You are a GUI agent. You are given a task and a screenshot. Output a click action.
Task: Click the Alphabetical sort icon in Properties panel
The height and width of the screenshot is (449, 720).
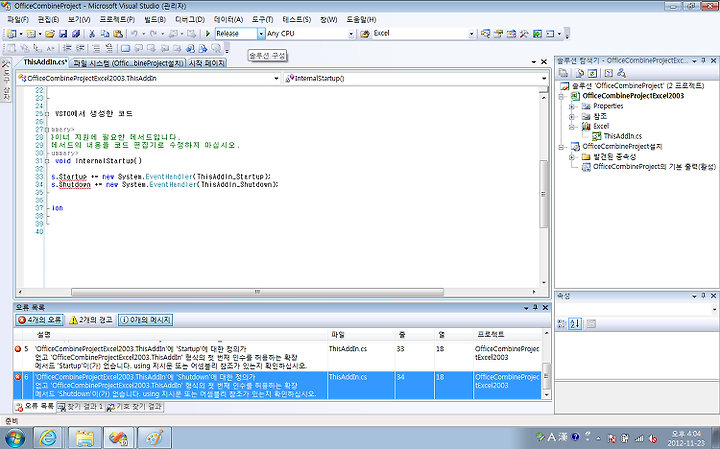point(575,324)
